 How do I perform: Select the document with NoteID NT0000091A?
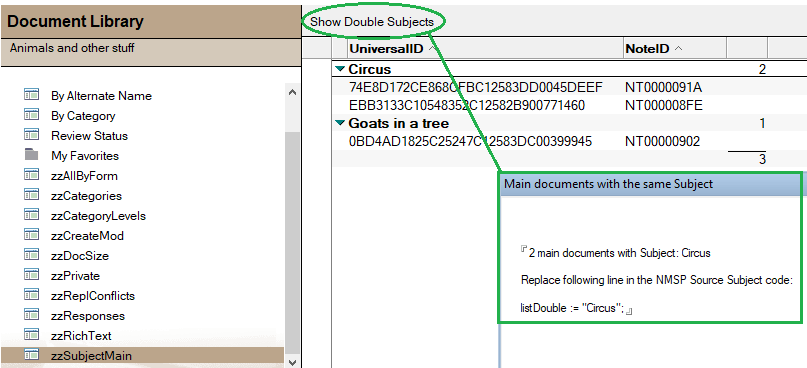click(x=663, y=87)
